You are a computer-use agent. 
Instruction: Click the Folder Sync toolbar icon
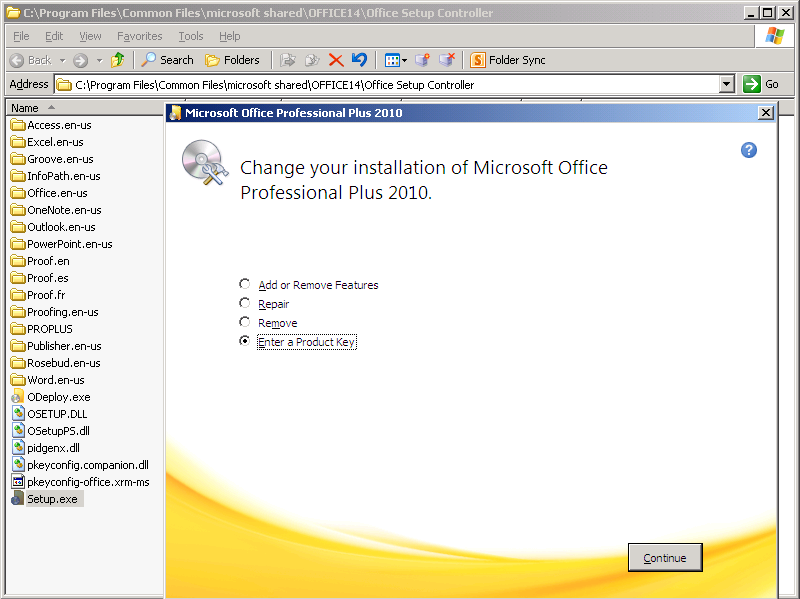point(508,59)
